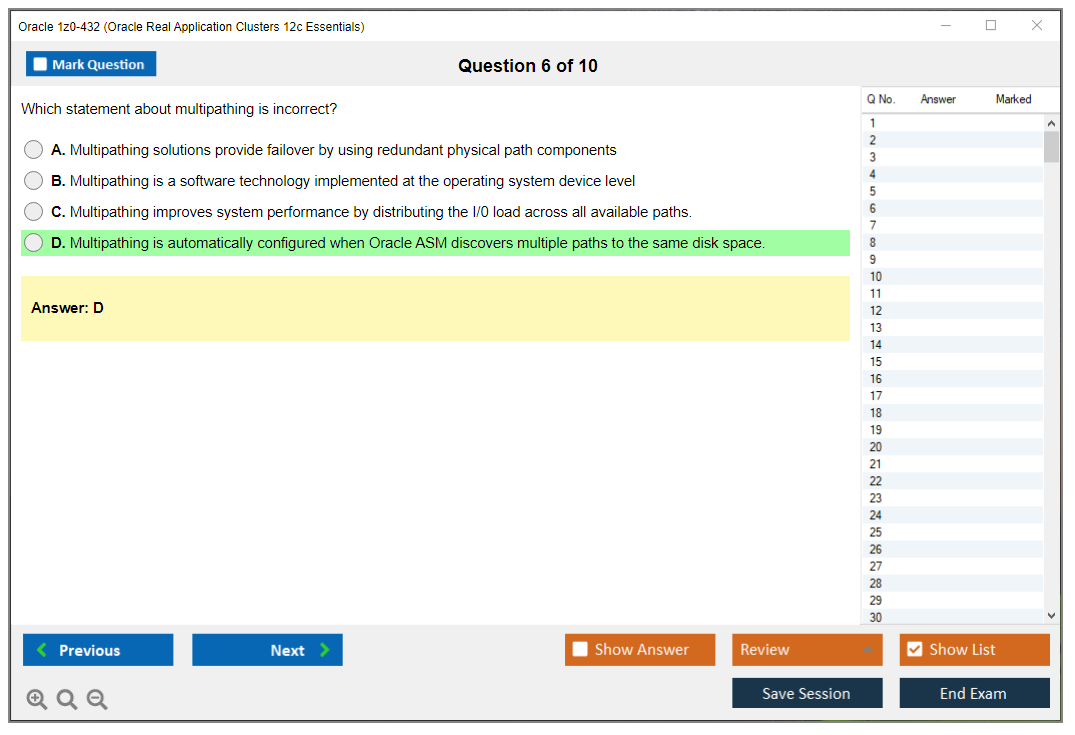Go to the Next question
The height and width of the screenshot is (735, 1075).
pos(267,650)
